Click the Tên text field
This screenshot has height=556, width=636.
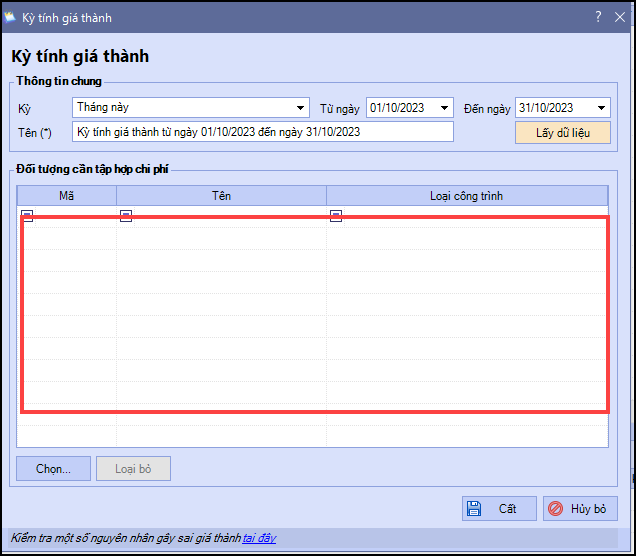tap(263, 132)
